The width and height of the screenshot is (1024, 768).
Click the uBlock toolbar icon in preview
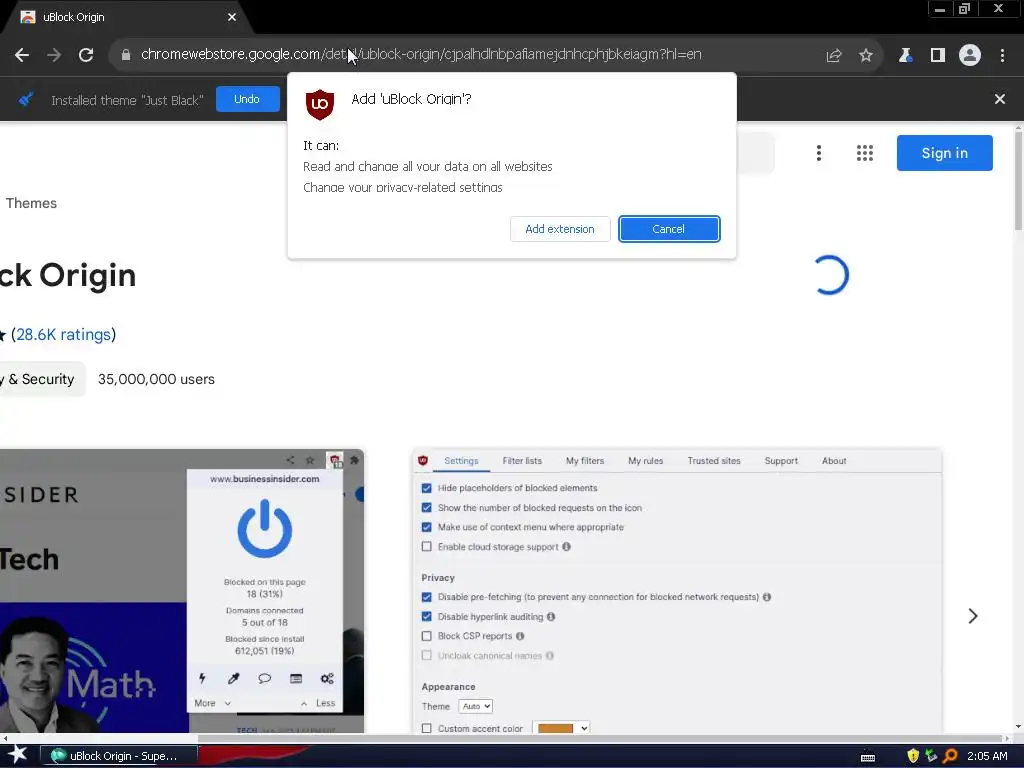coord(335,461)
